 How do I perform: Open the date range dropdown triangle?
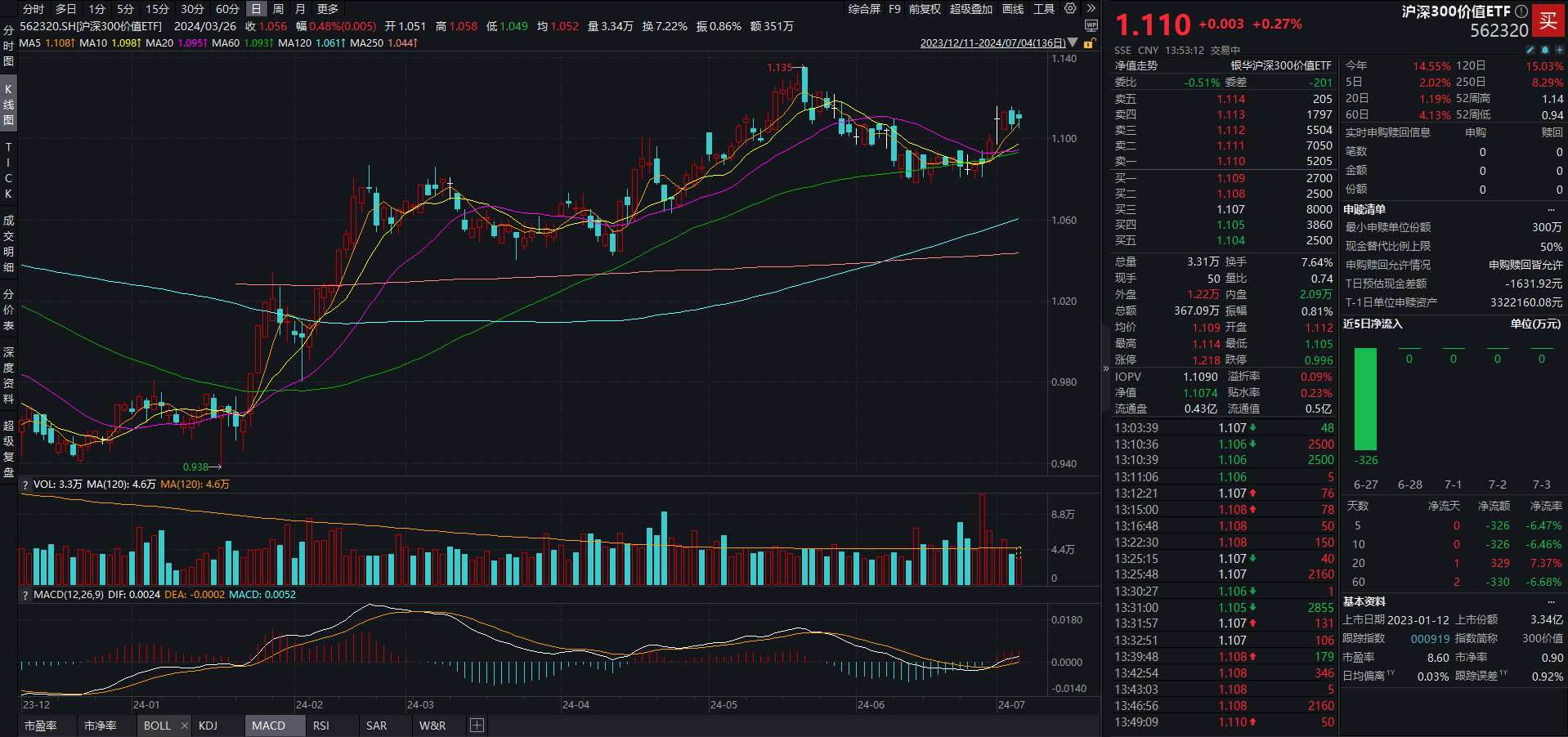point(1073,43)
